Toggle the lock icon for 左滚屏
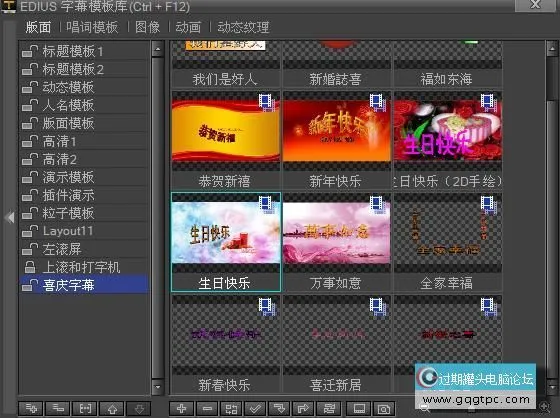Screen dimensions: 560x418 30,249
